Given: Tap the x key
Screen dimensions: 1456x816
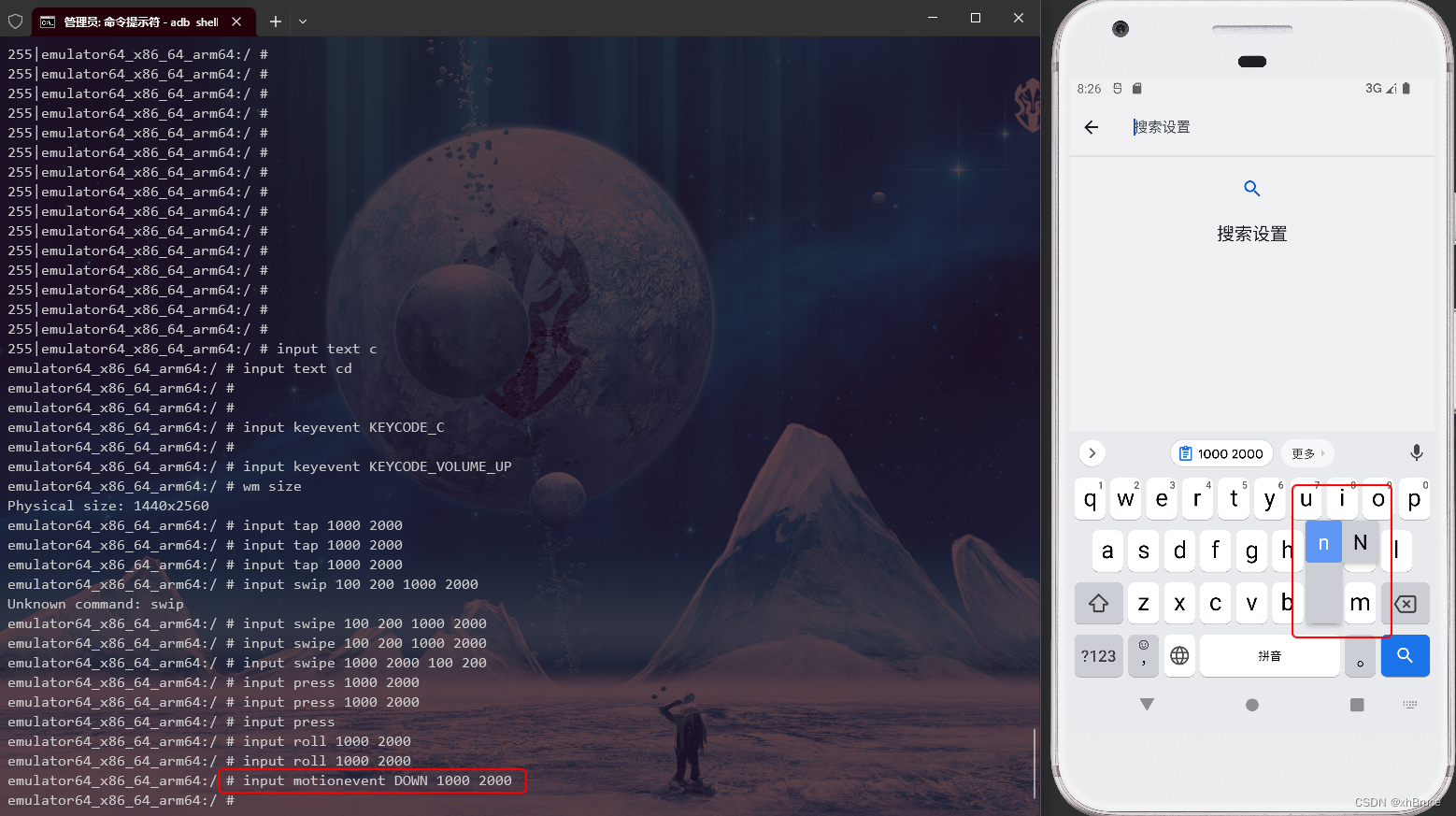Looking at the screenshot, I should (x=1180, y=604).
